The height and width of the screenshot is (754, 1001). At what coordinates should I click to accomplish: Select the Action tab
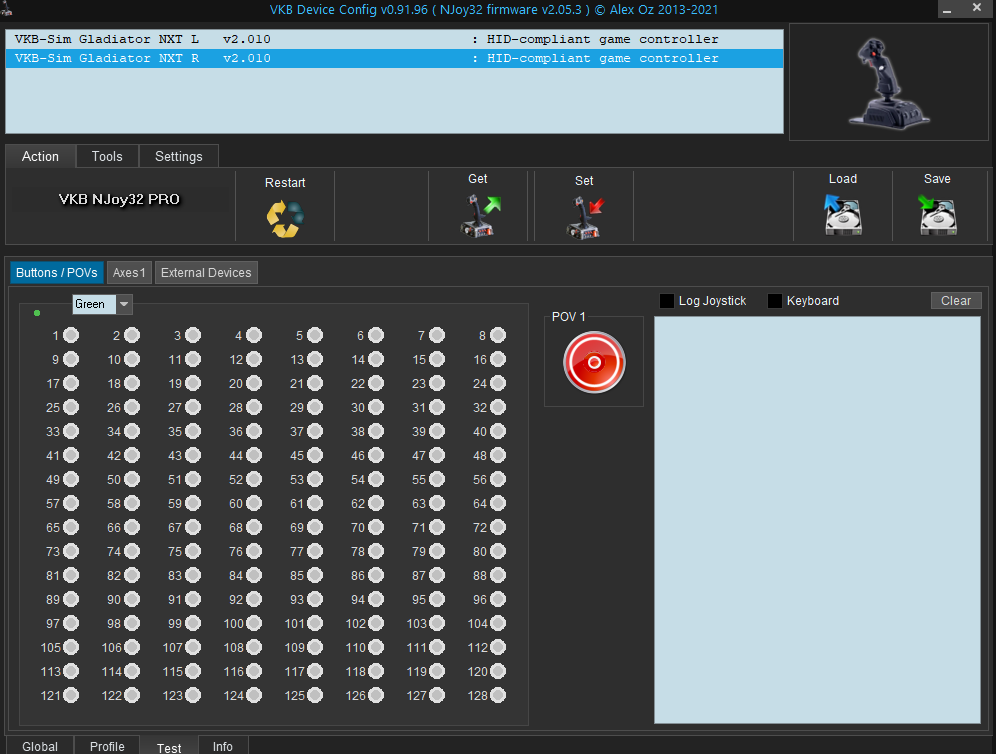[x=40, y=156]
